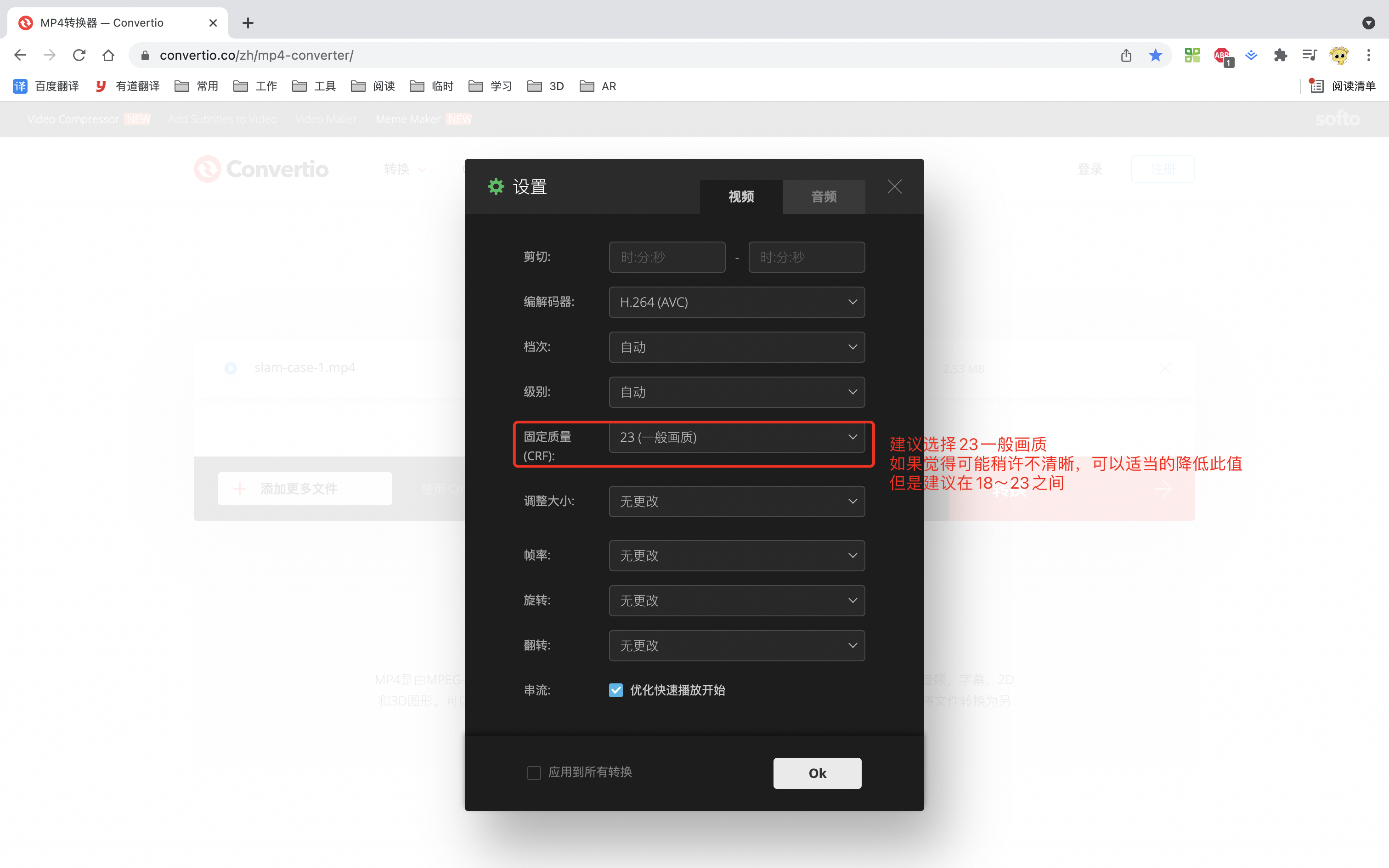This screenshot has width=1389, height=868.
Task: Close the settings dialog with X
Action: coord(894,186)
